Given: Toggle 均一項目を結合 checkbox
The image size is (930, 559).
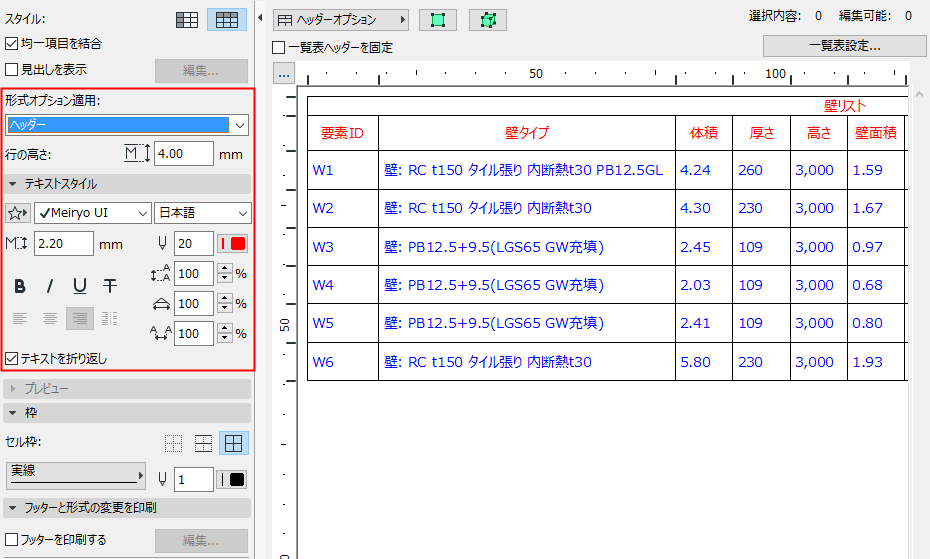Looking at the screenshot, I should 11,44.
